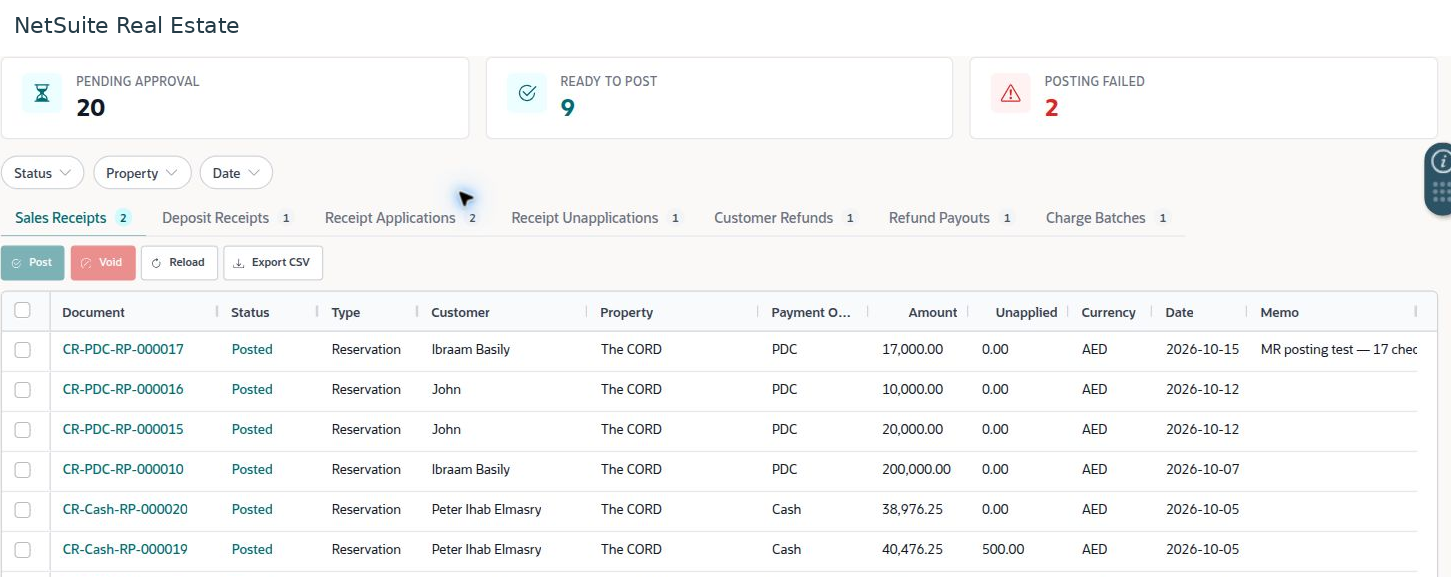This screenshot has height=577, width=1451.
Task: Click the Pending Approval card showing 20
Action: click(235, 97)
